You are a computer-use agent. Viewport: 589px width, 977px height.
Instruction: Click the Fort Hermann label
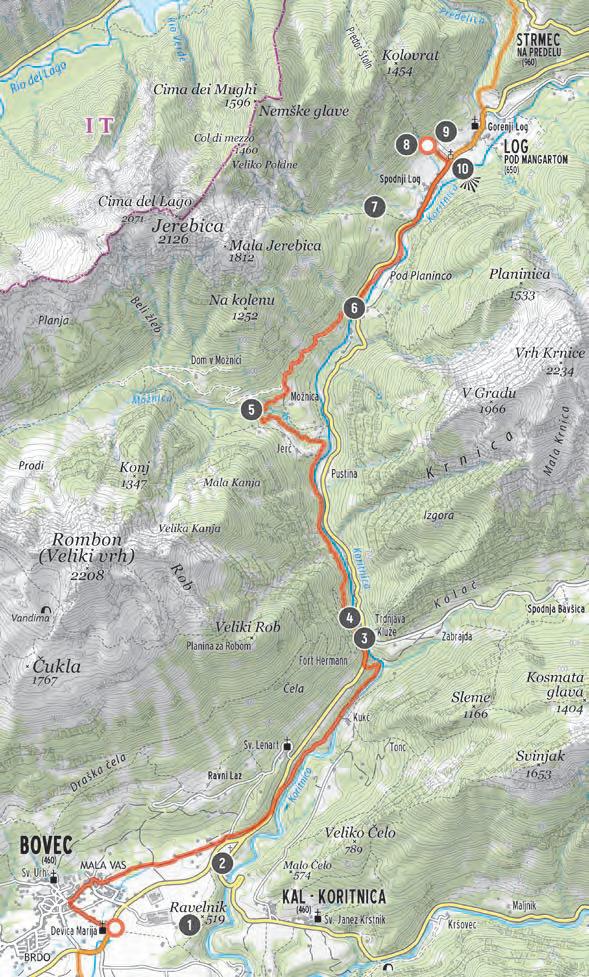tap(323, 661)
